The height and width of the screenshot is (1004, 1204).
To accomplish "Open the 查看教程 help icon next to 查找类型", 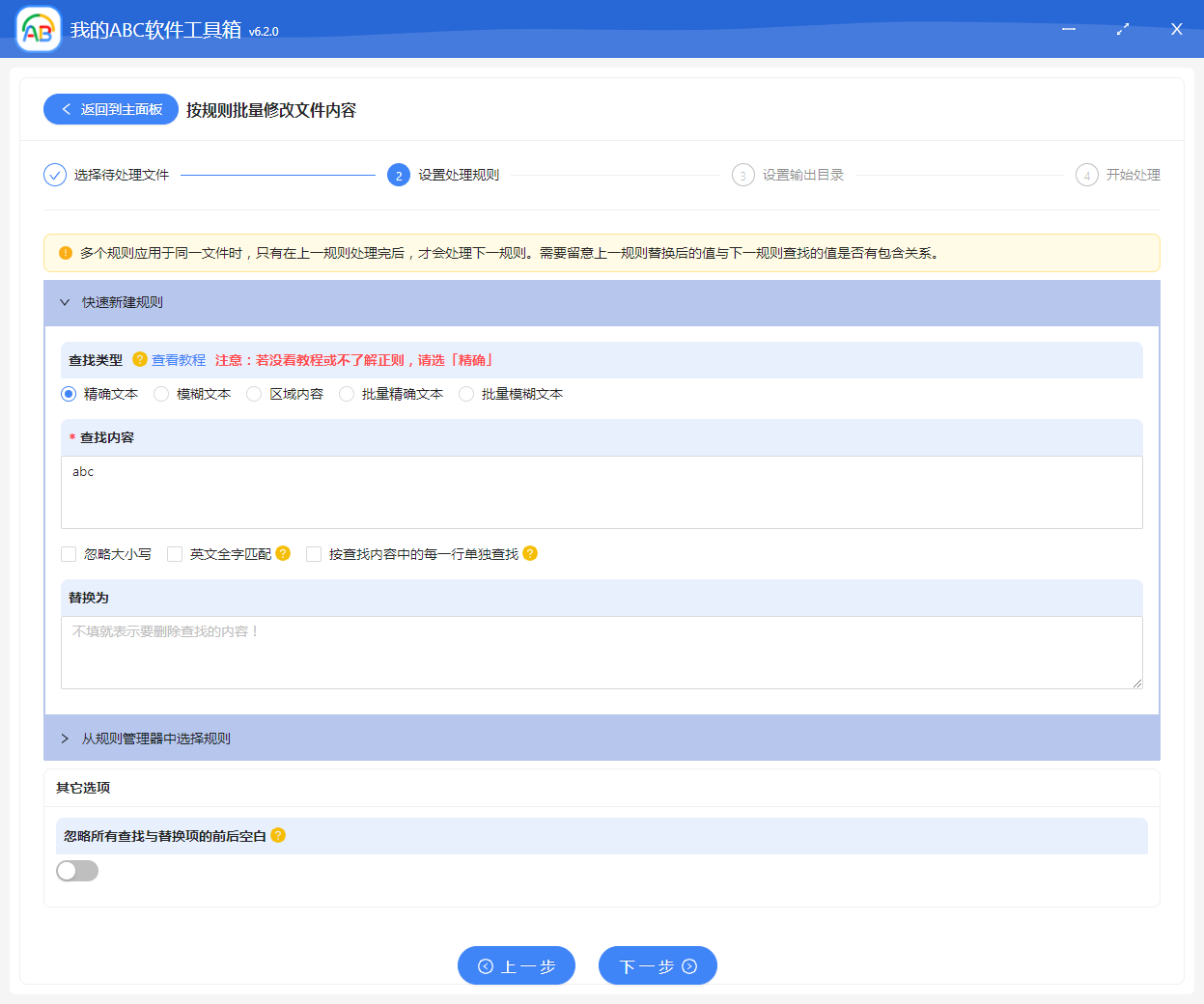I will 141,359.
